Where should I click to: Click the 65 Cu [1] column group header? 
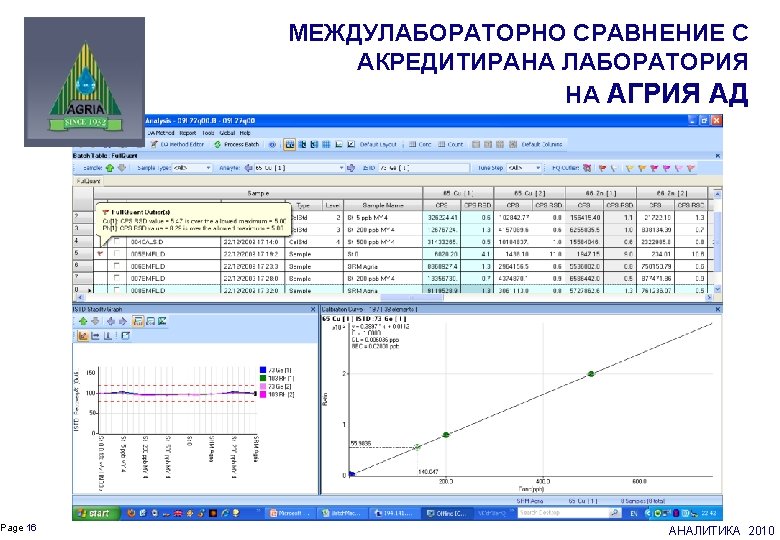point(458,193)
